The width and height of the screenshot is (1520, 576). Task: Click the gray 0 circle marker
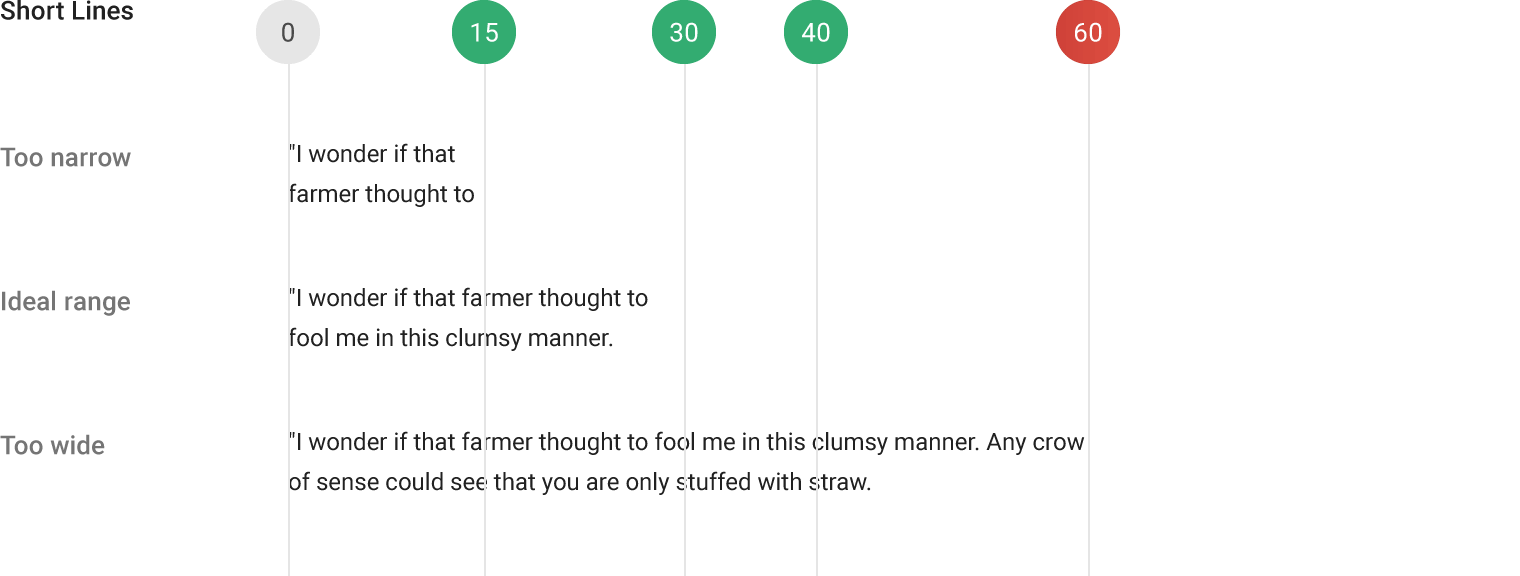click(x=288, y=33)
